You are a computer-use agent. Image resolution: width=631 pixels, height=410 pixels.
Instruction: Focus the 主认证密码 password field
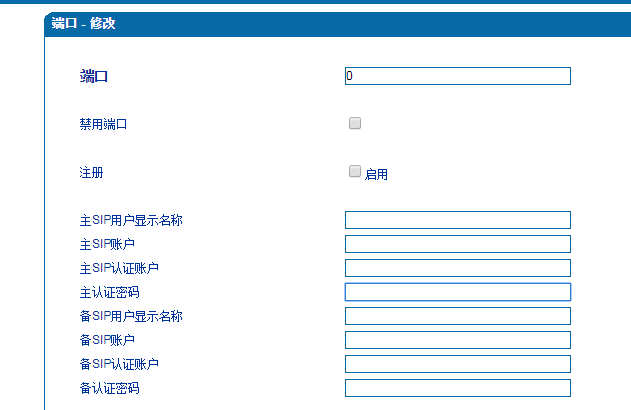457,292
